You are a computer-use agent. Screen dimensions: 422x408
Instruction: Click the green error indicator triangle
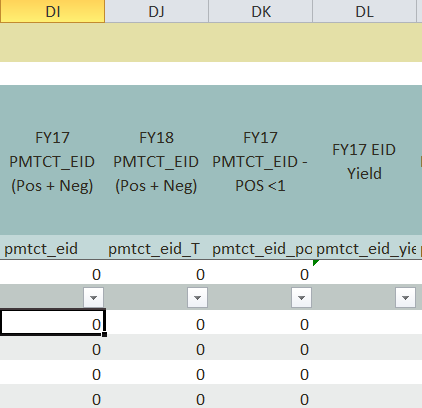(x=315, y=263)
